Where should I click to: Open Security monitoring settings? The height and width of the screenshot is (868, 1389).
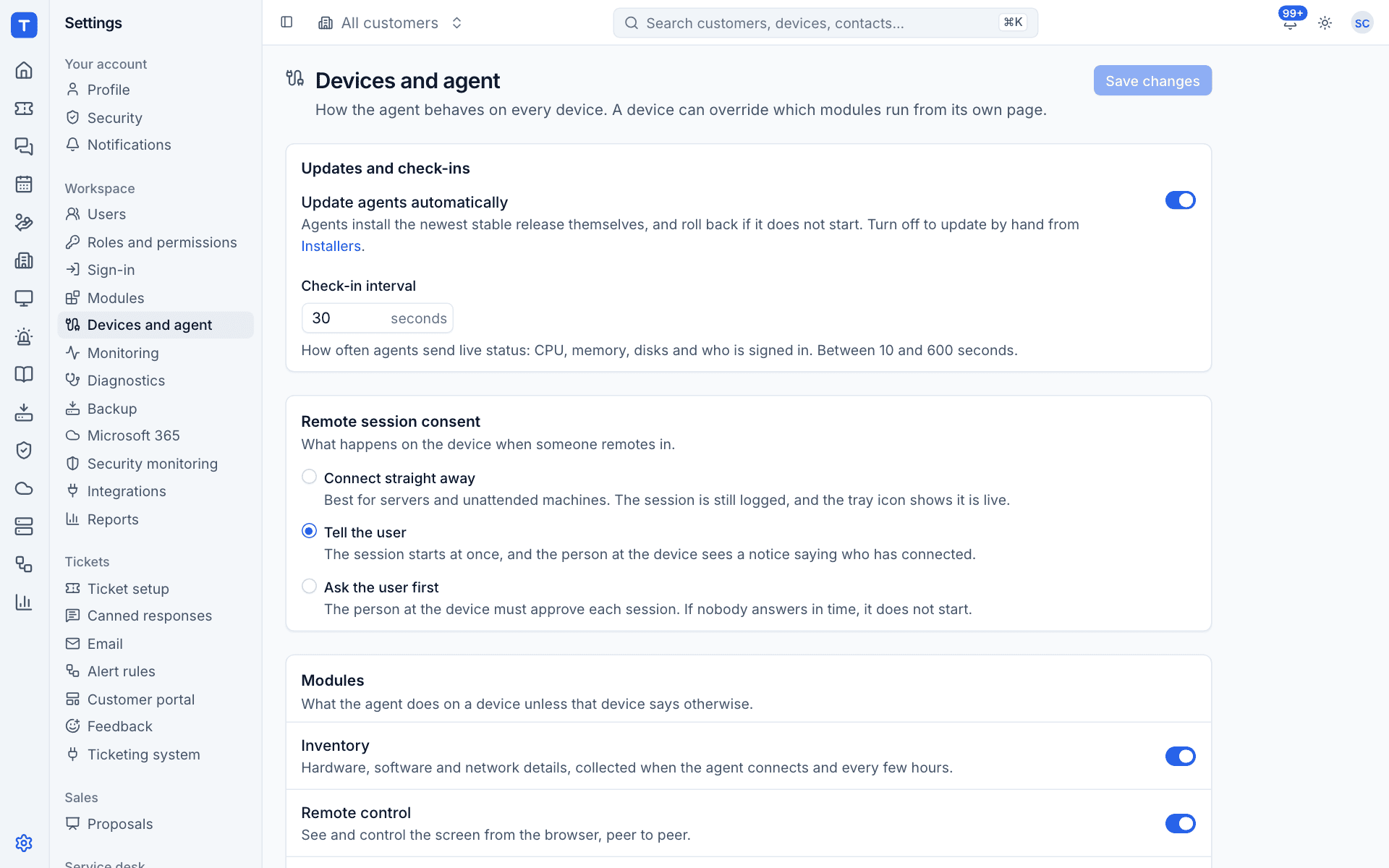156,464
